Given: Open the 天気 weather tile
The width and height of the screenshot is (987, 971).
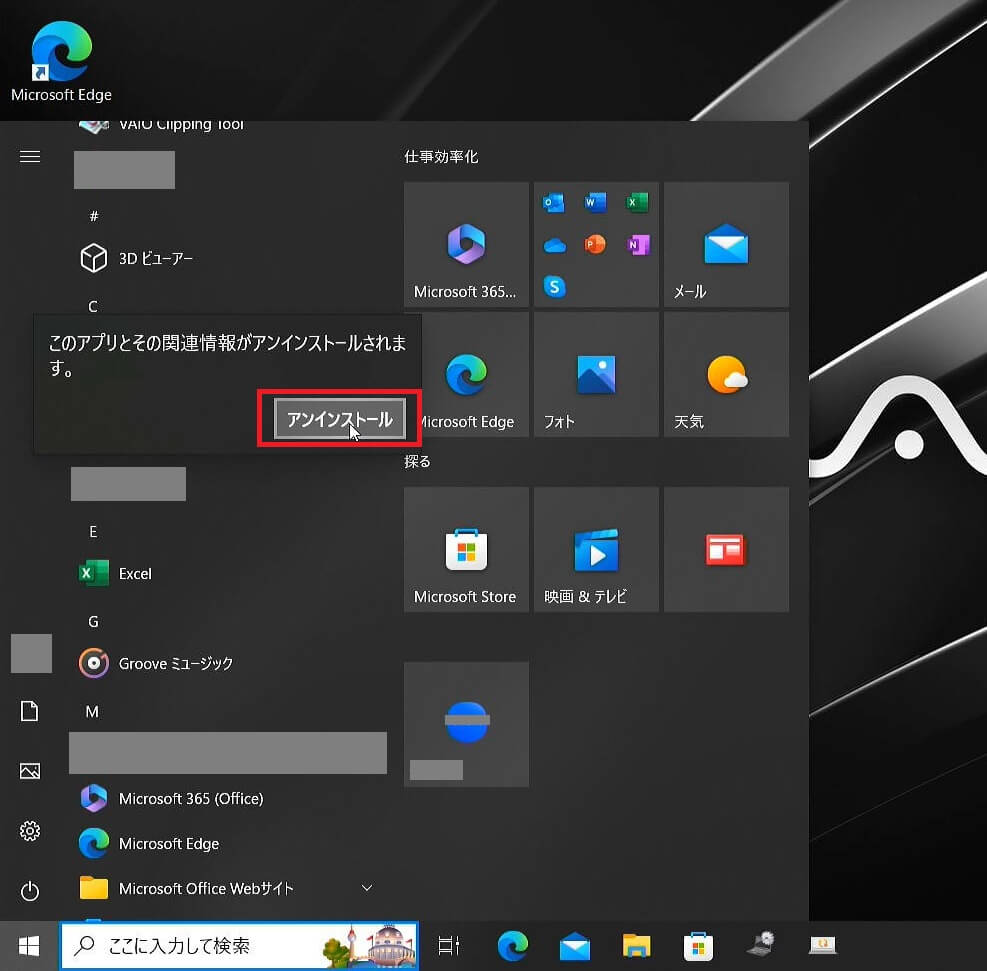Looking at the screenshot, I should click(726, 375).
